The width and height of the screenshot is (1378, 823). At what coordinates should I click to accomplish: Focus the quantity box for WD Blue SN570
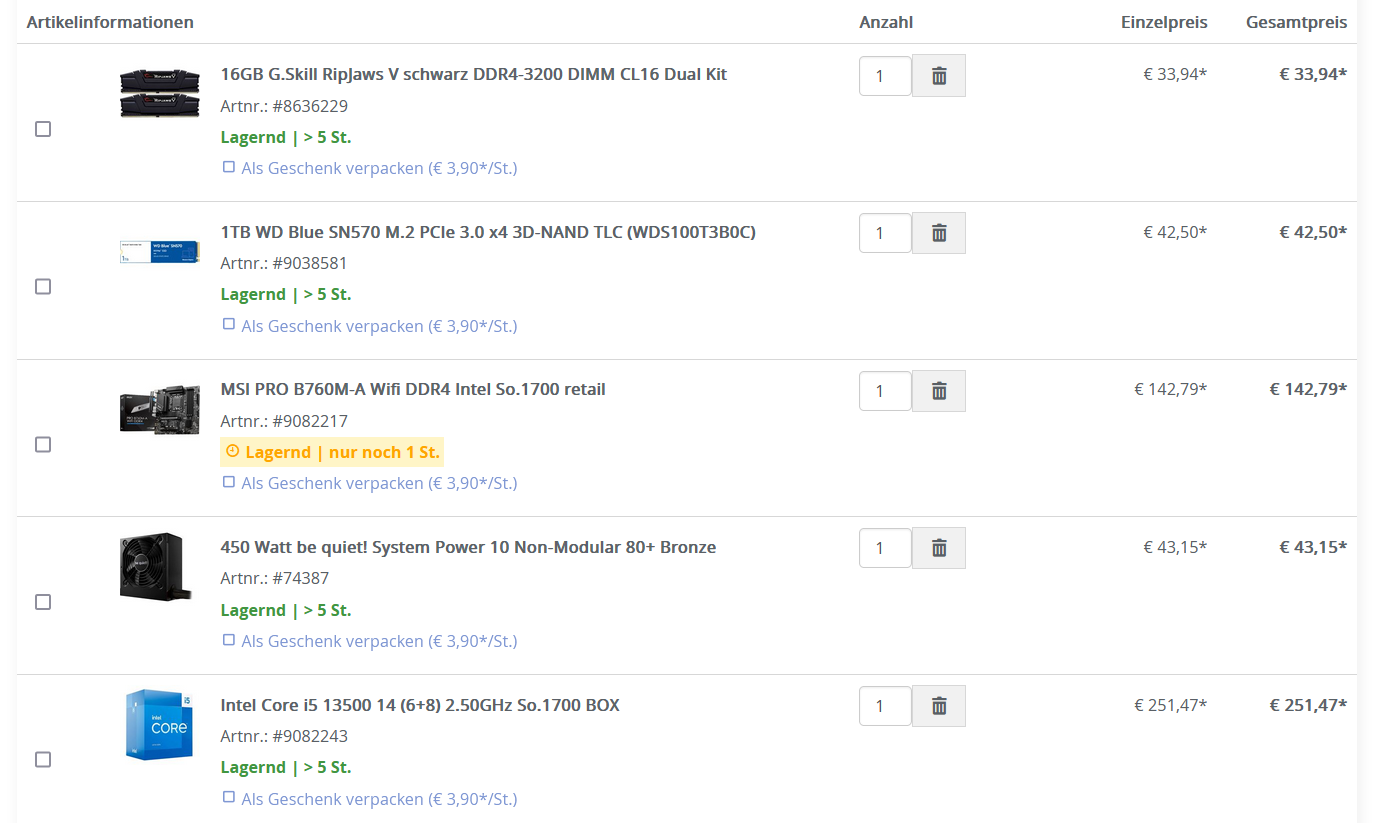[x=885, y=233]
